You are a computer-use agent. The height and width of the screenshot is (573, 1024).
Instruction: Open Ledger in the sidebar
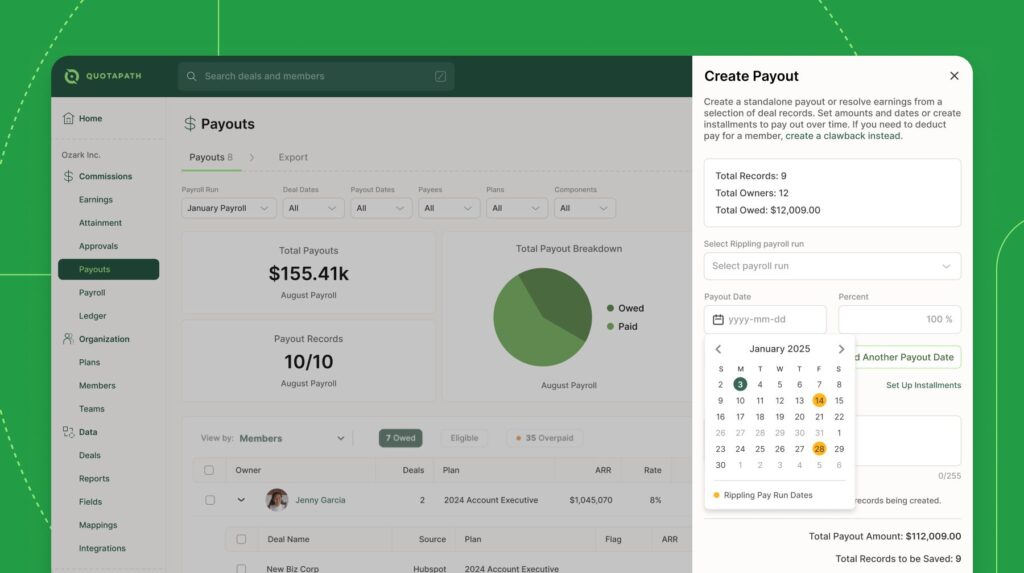[x=92, y=316]
